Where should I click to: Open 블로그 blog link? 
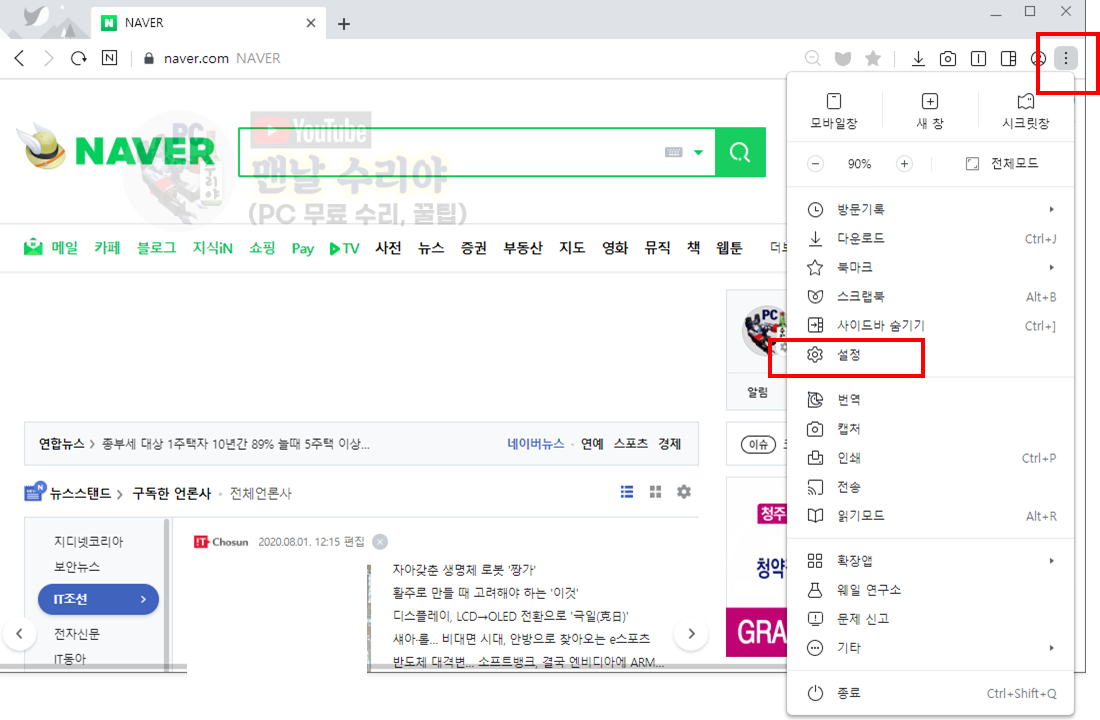pyautogui.click(x=156, y=248)
